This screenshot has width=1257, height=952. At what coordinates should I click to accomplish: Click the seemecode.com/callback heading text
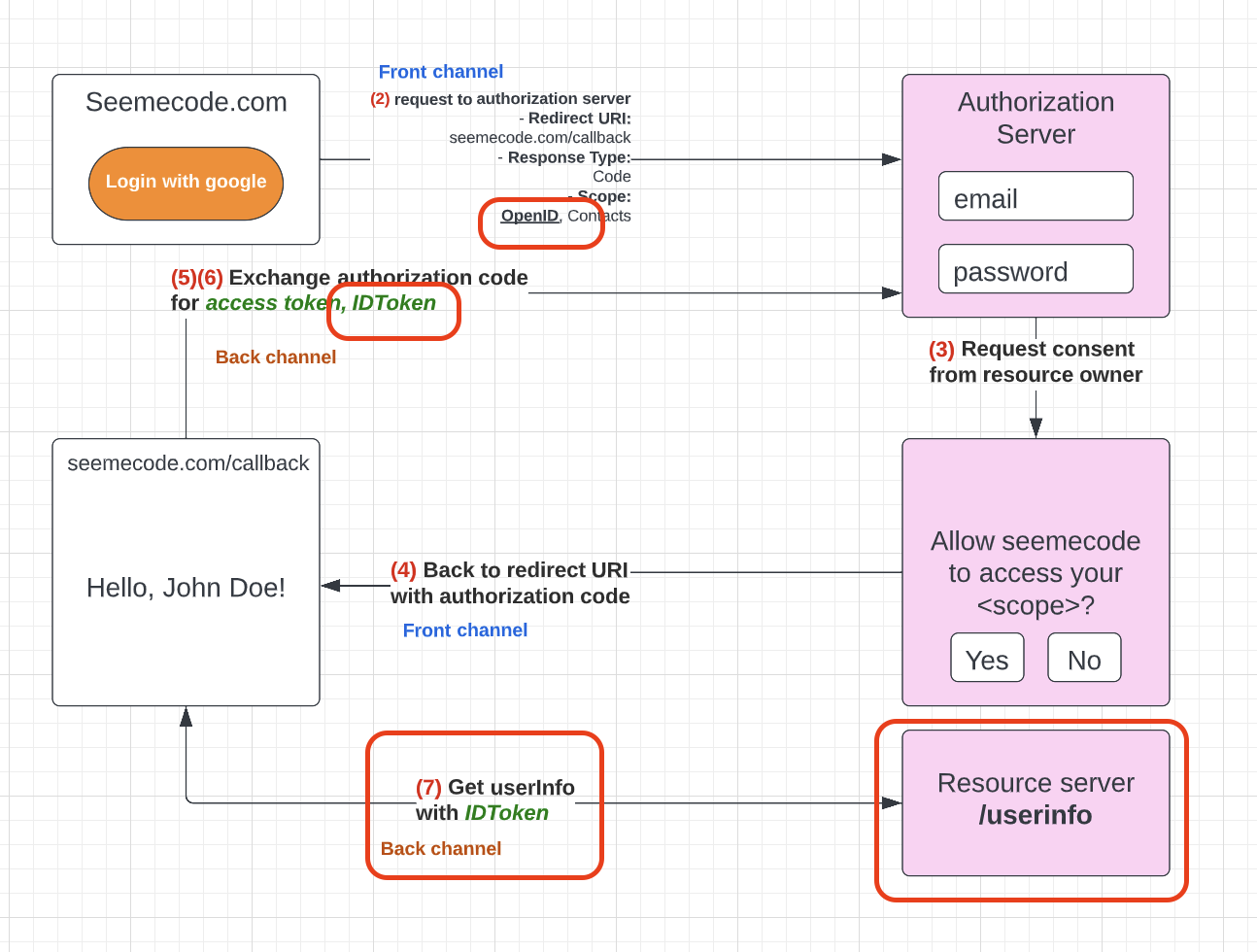[x=187, y=463]
